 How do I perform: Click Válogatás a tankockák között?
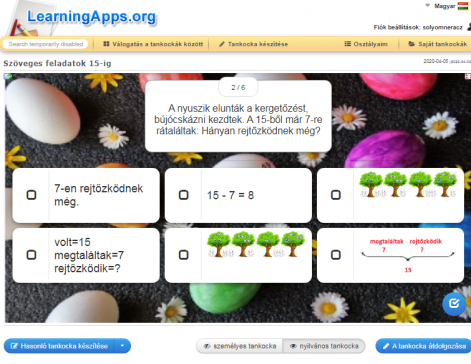tap(153, 44)
